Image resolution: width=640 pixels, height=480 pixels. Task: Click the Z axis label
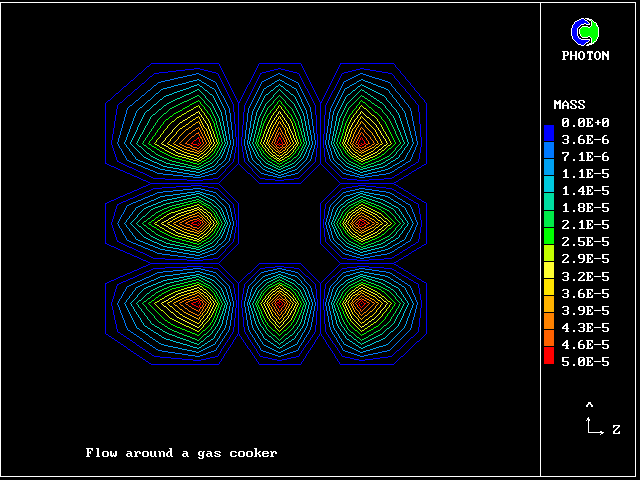tap(616, 429)
